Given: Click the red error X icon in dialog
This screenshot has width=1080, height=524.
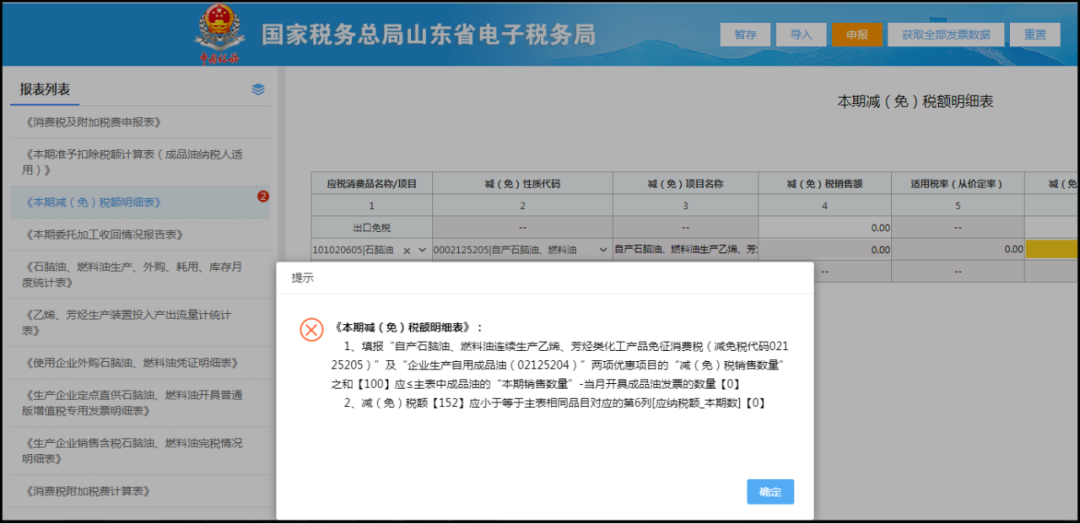Looking at the screenshot, I should pos(311,330).
